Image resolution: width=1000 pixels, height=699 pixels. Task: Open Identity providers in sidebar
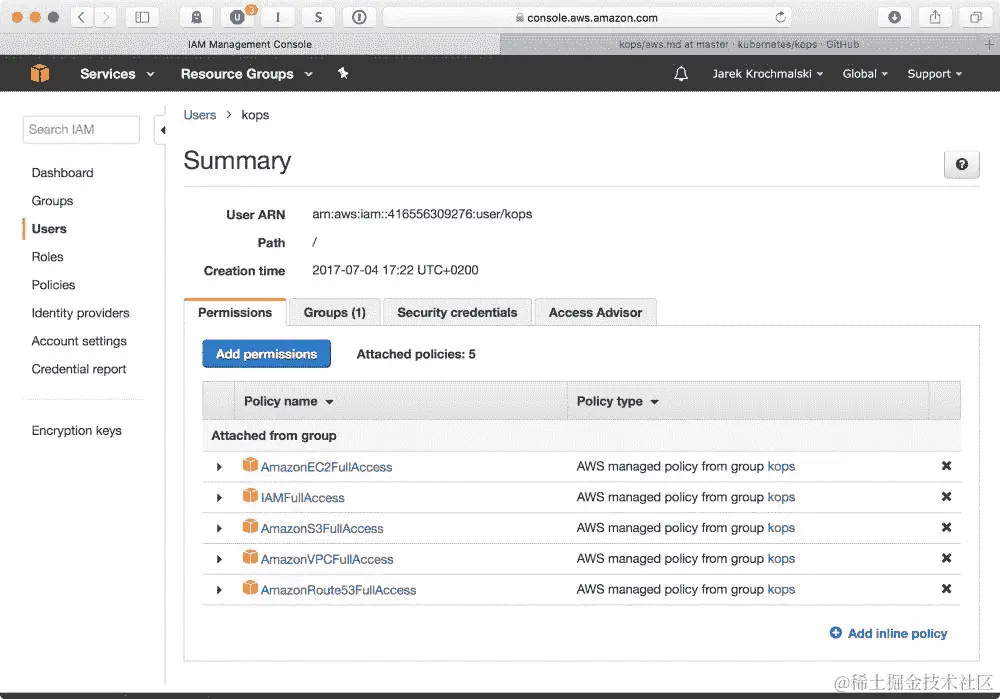80,313
